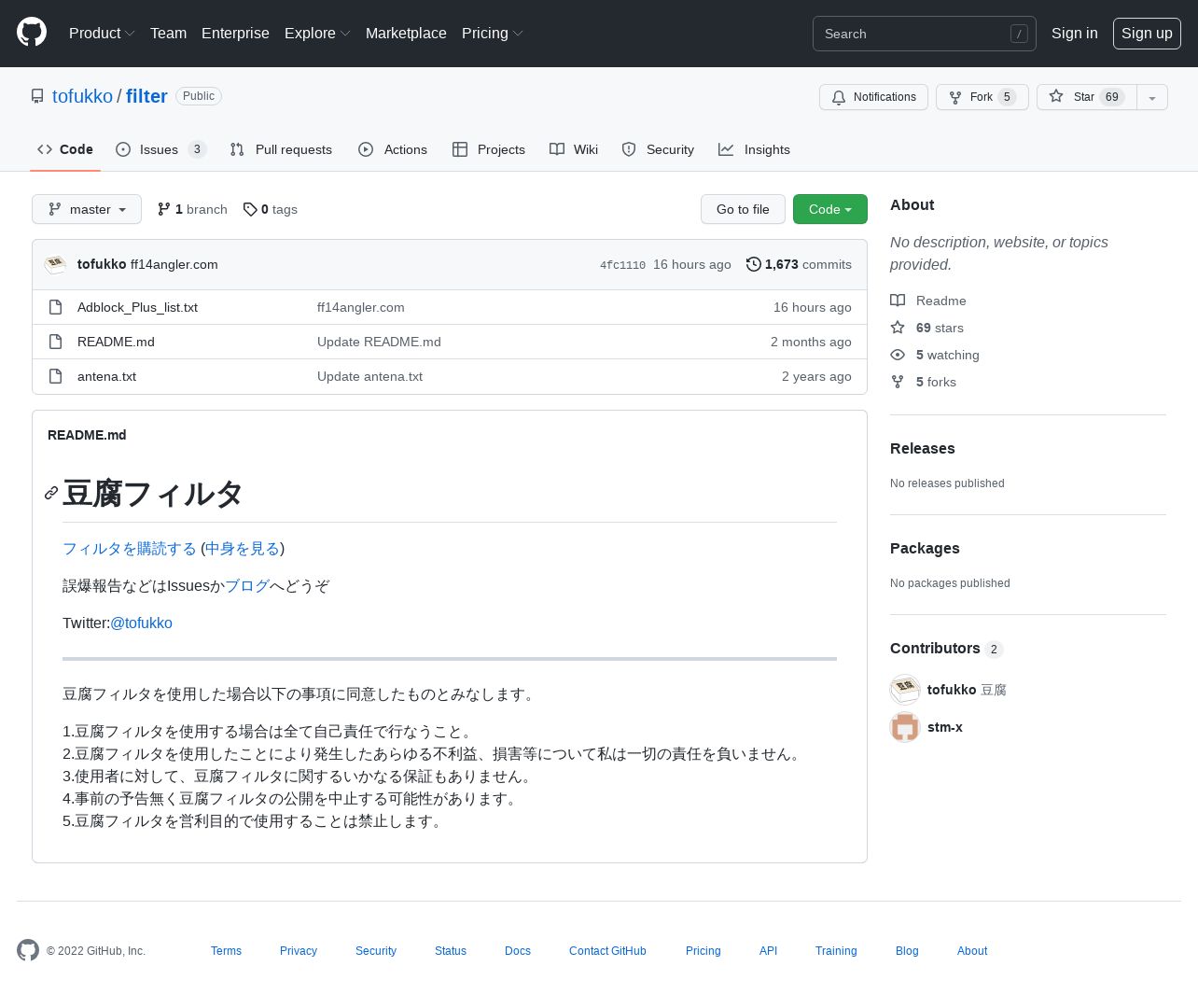
Task: Focus the Search input field
Action: pyautogui.click(x=924, y=34)
